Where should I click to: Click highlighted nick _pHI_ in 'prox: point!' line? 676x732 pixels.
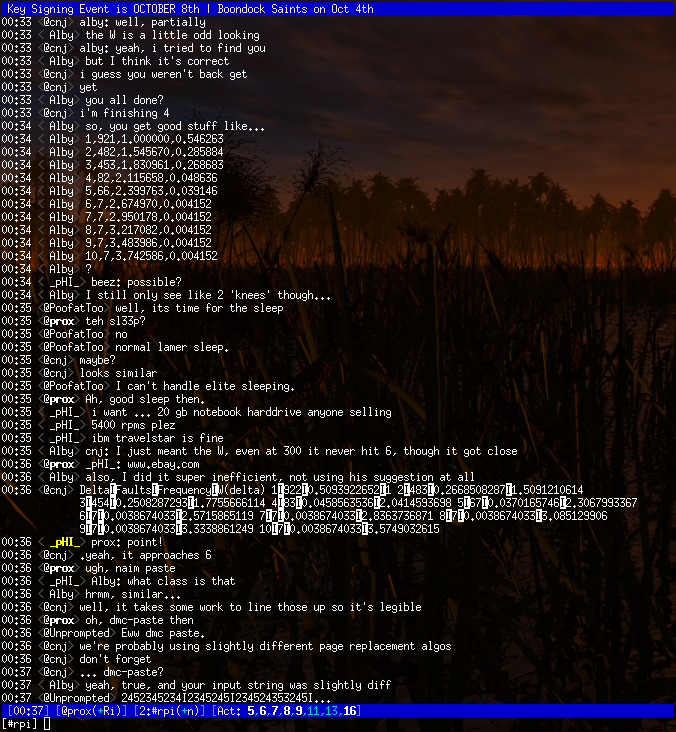point(67,542)
